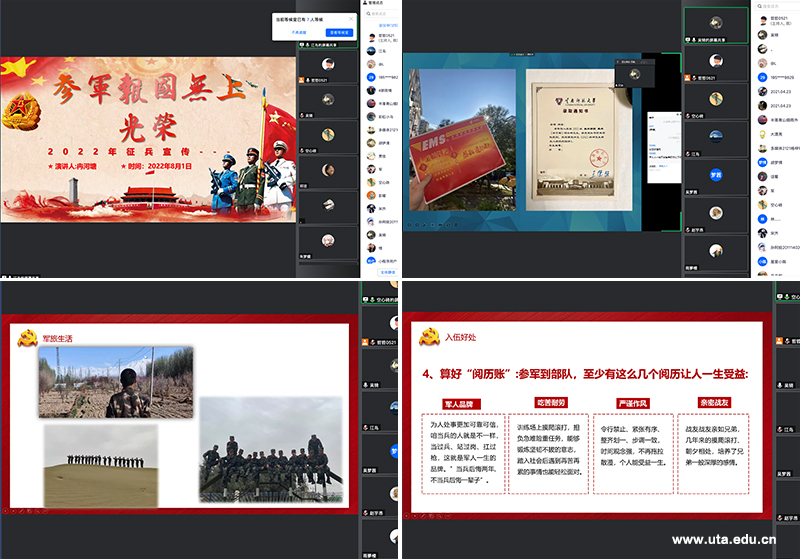Click the 不再提醒 button in the popup

pyautogui.click(x=299, y=32)
